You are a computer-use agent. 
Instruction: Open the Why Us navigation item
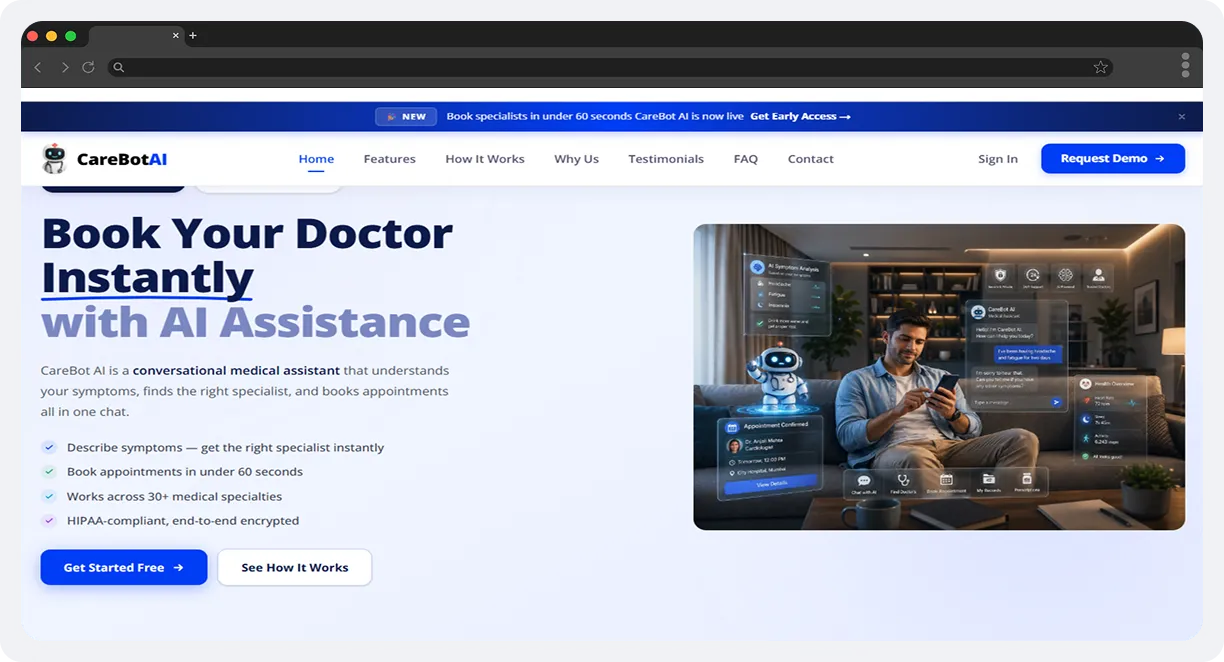(x=576, y=159)
